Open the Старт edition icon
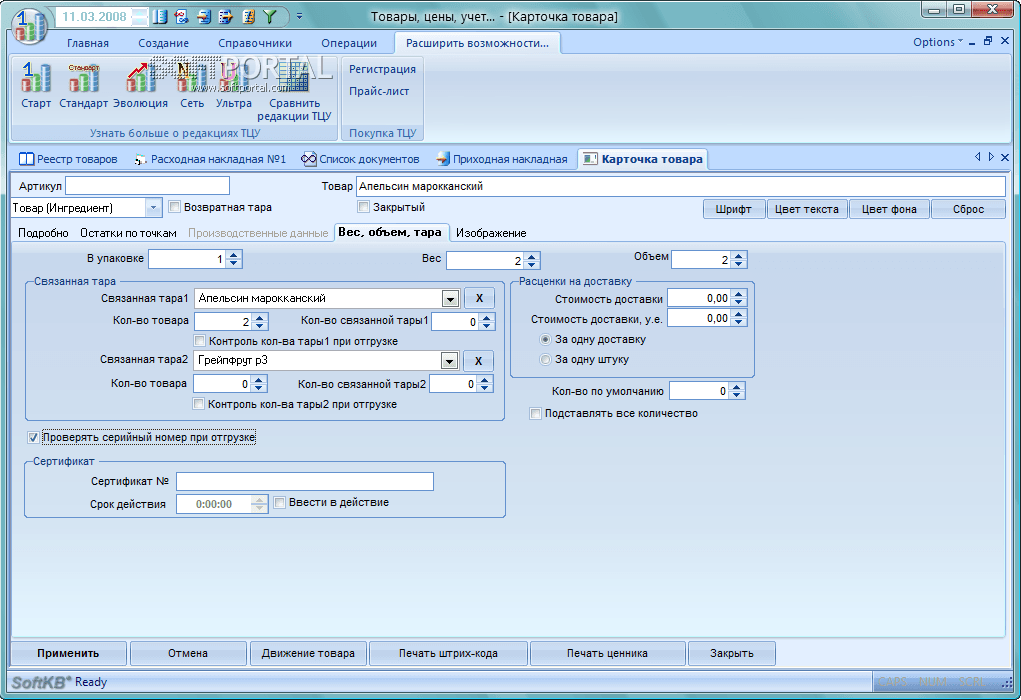This screenshot has width=1021, height=700. pos(36,85)
